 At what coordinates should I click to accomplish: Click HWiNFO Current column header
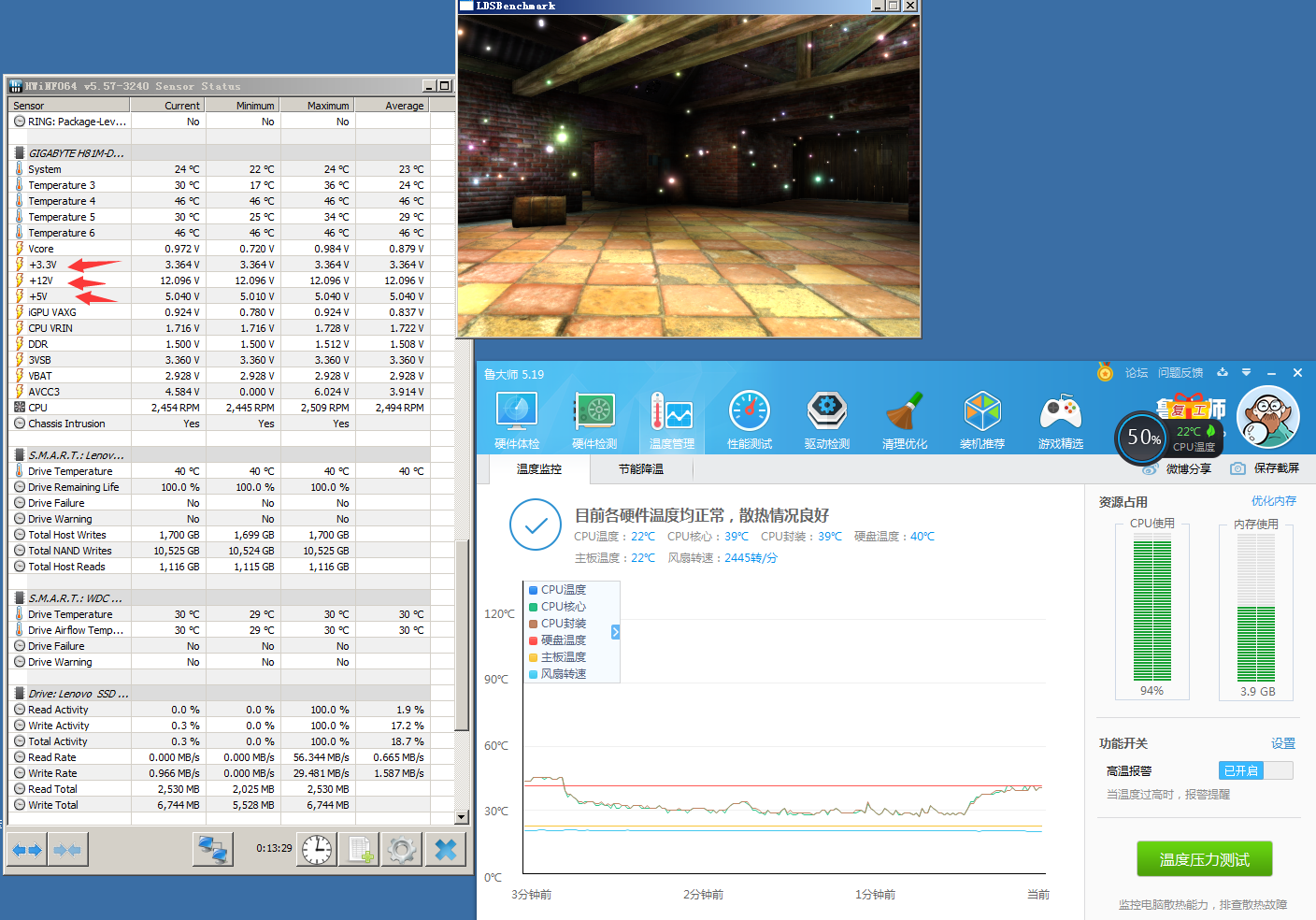[x=168, y=106]
